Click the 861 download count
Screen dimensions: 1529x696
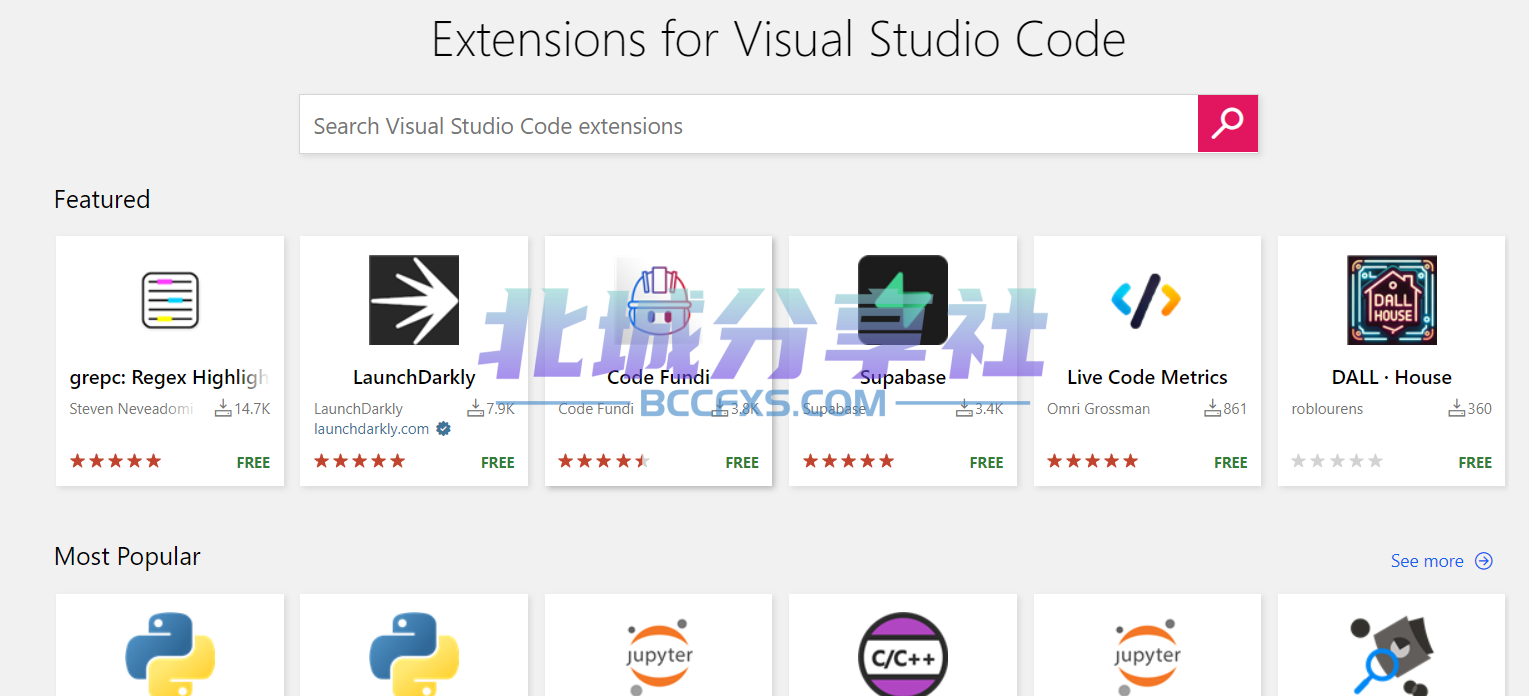[1235, 408]
